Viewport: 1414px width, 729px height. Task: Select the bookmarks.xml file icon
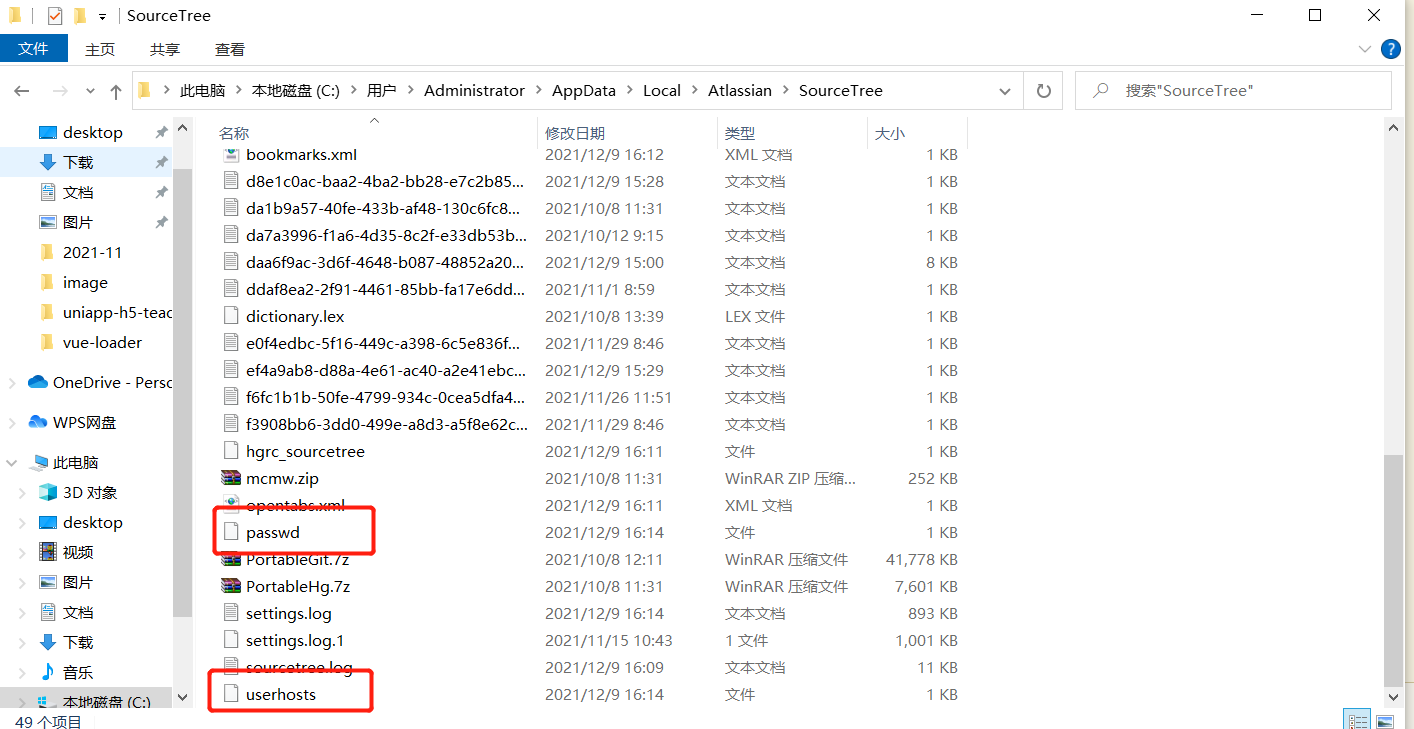231,155
